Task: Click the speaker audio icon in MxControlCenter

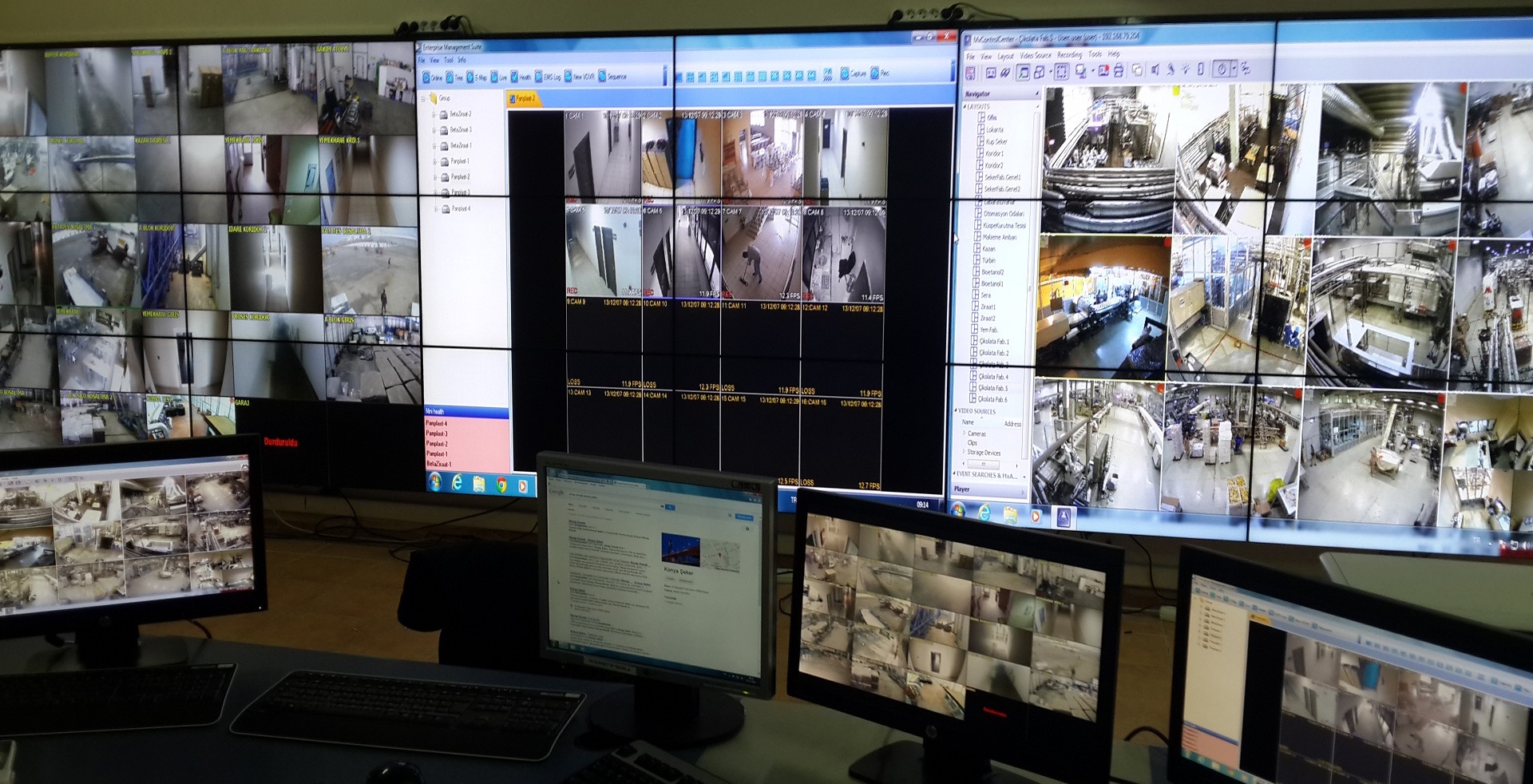Action: pyautogui.click(x=1155, y=69)
